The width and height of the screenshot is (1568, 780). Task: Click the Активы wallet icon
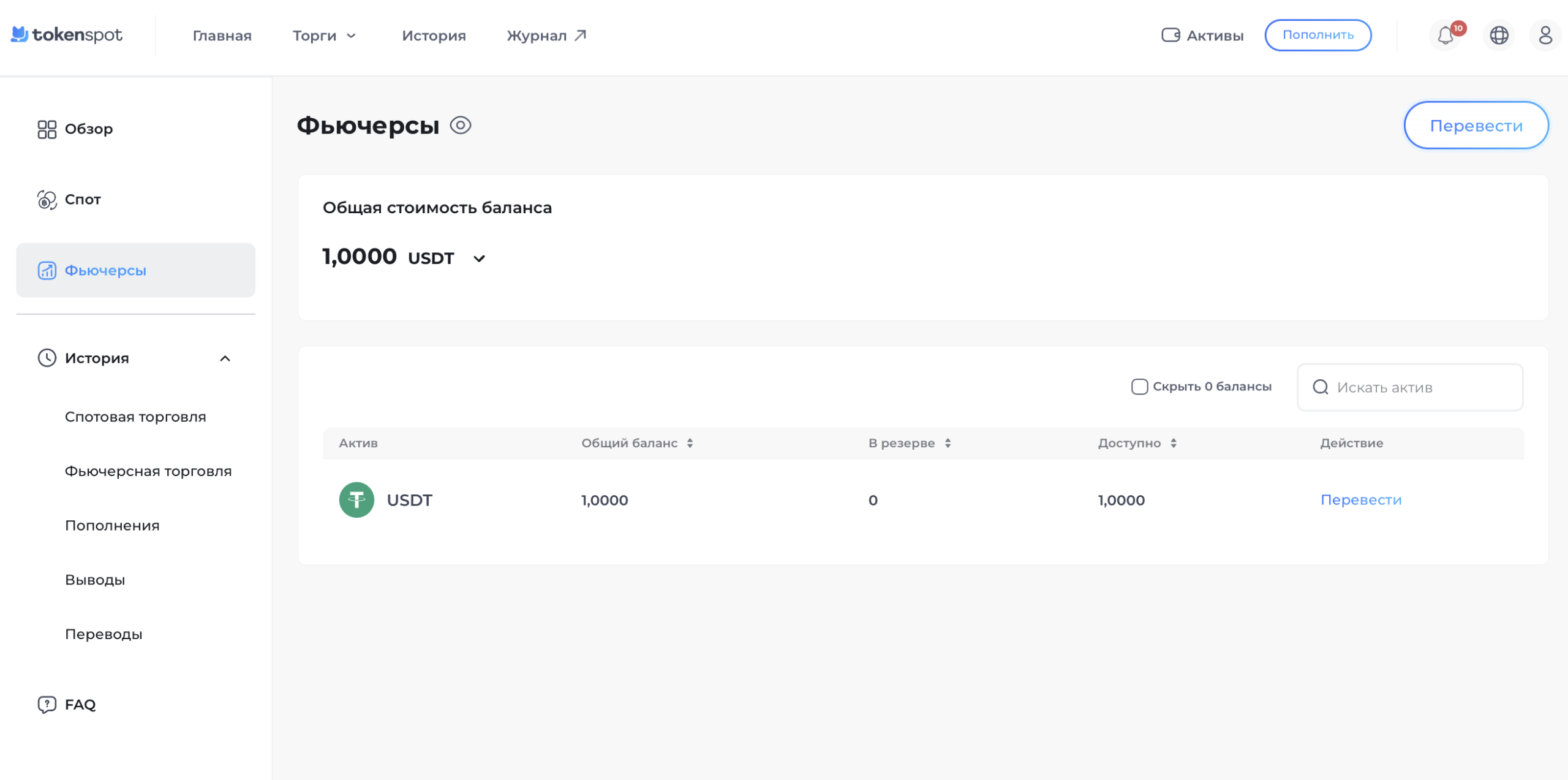[x=1170, y=35]
